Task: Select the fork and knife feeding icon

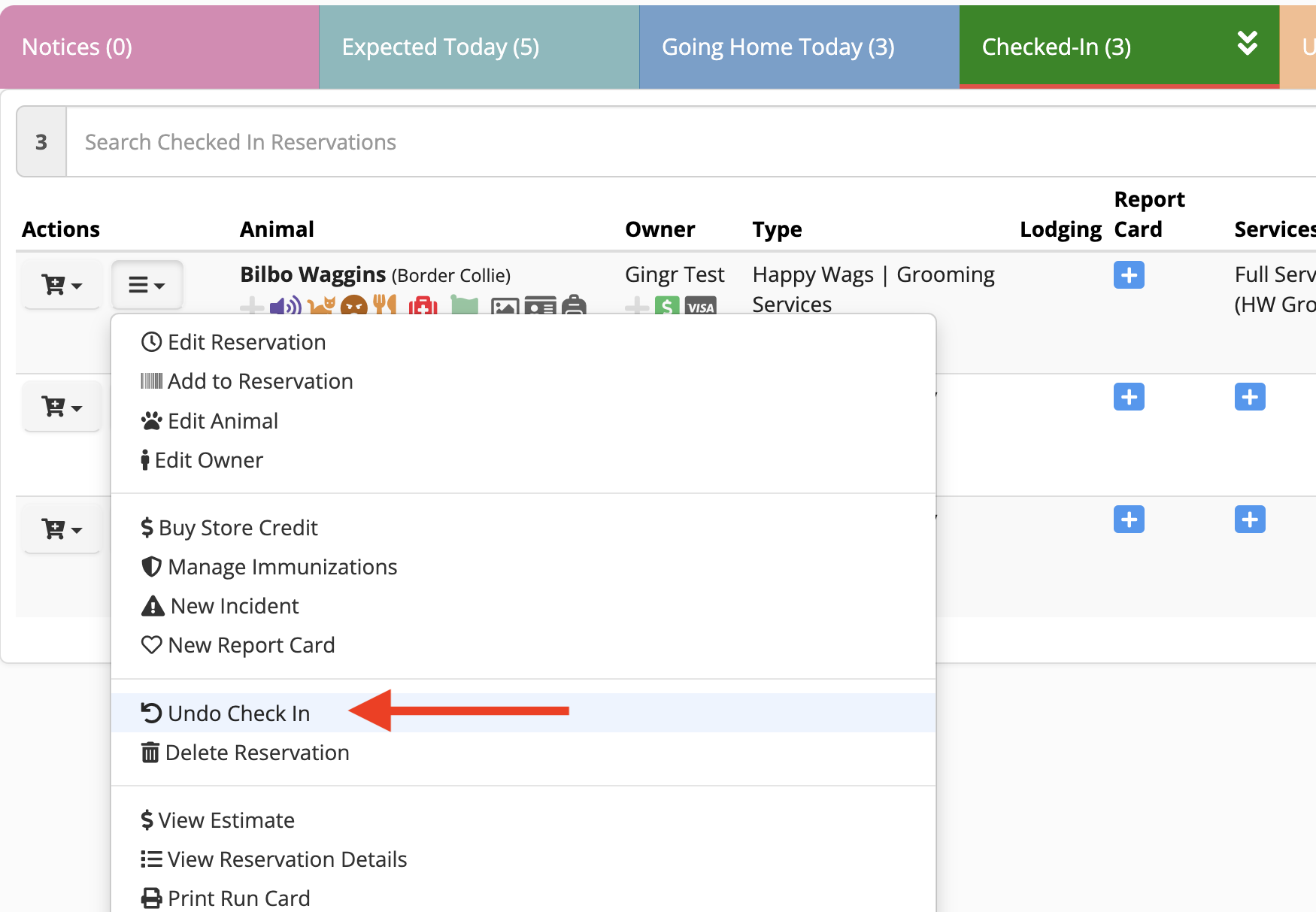Action: 384,306
